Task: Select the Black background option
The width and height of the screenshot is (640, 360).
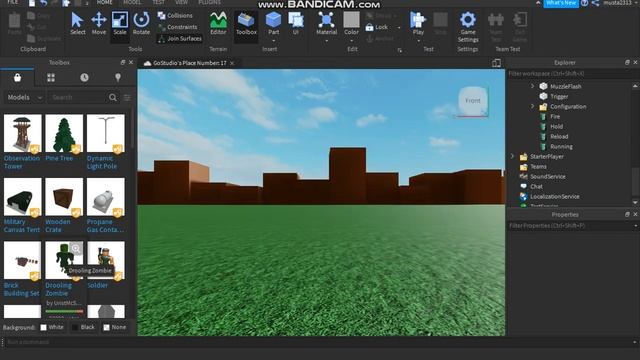Action: pyautogui.click(x=83, y=327)
